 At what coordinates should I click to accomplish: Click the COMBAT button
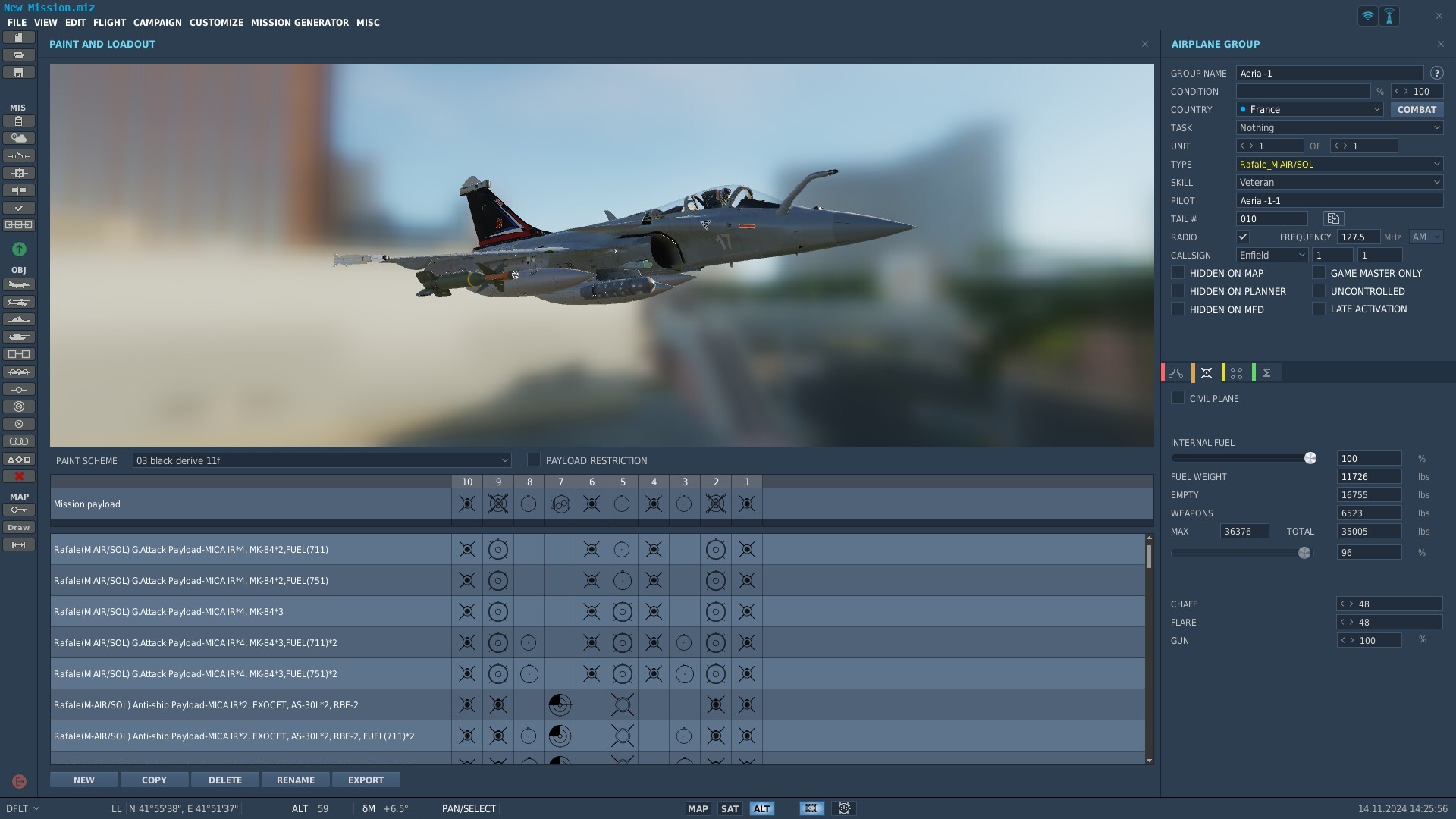click(x=1417, y=109)
